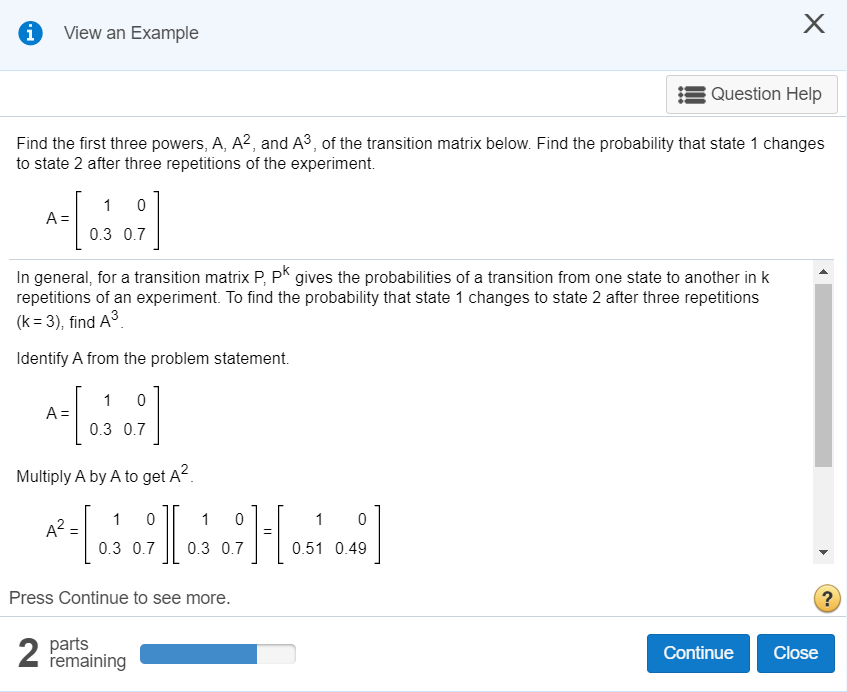Click the scrollbar down arrow
The image size is (847, 692).
(822, 551)
